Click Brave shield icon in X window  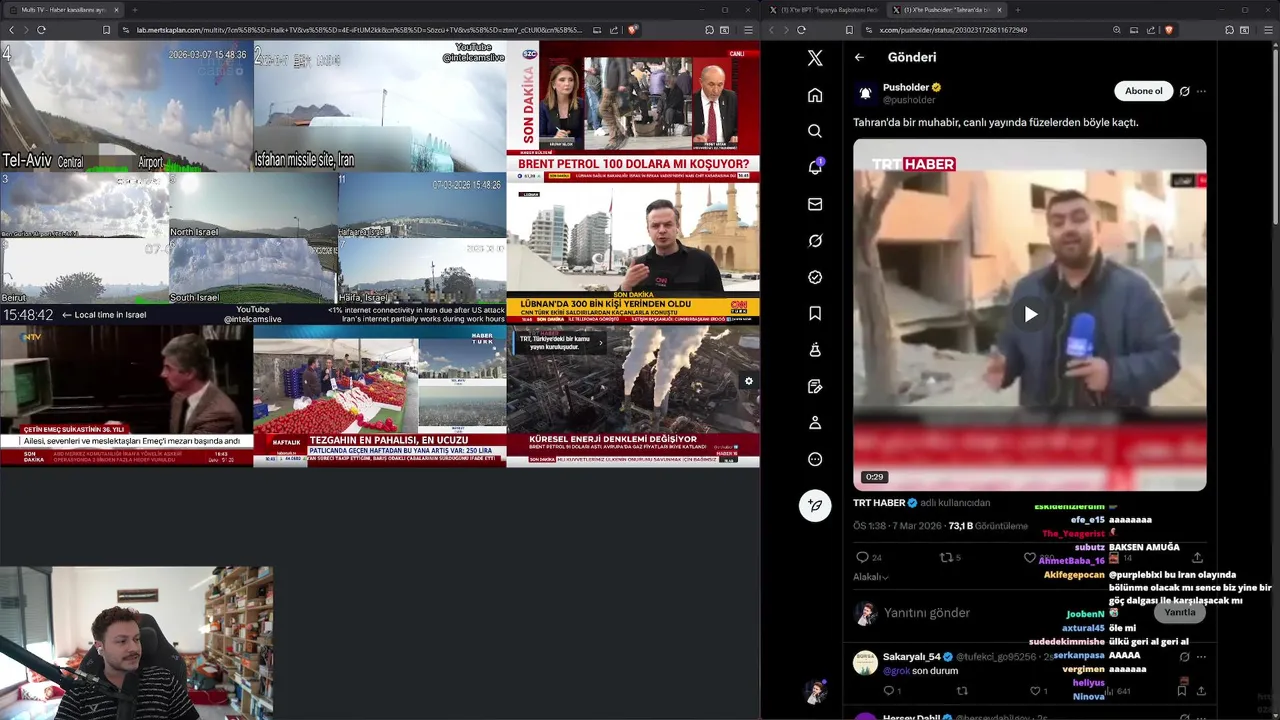1168,30
